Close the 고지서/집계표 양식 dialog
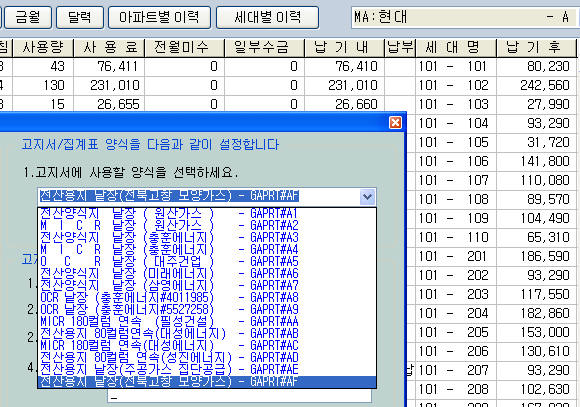580x407 pixels. pyautogui.click(x=395, y=122)
